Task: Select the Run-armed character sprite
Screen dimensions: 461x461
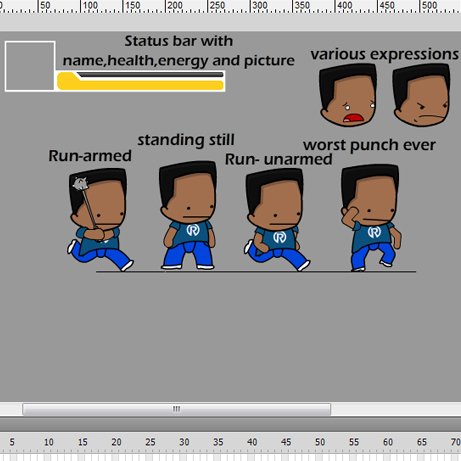Action: click(x=100, y=220)
